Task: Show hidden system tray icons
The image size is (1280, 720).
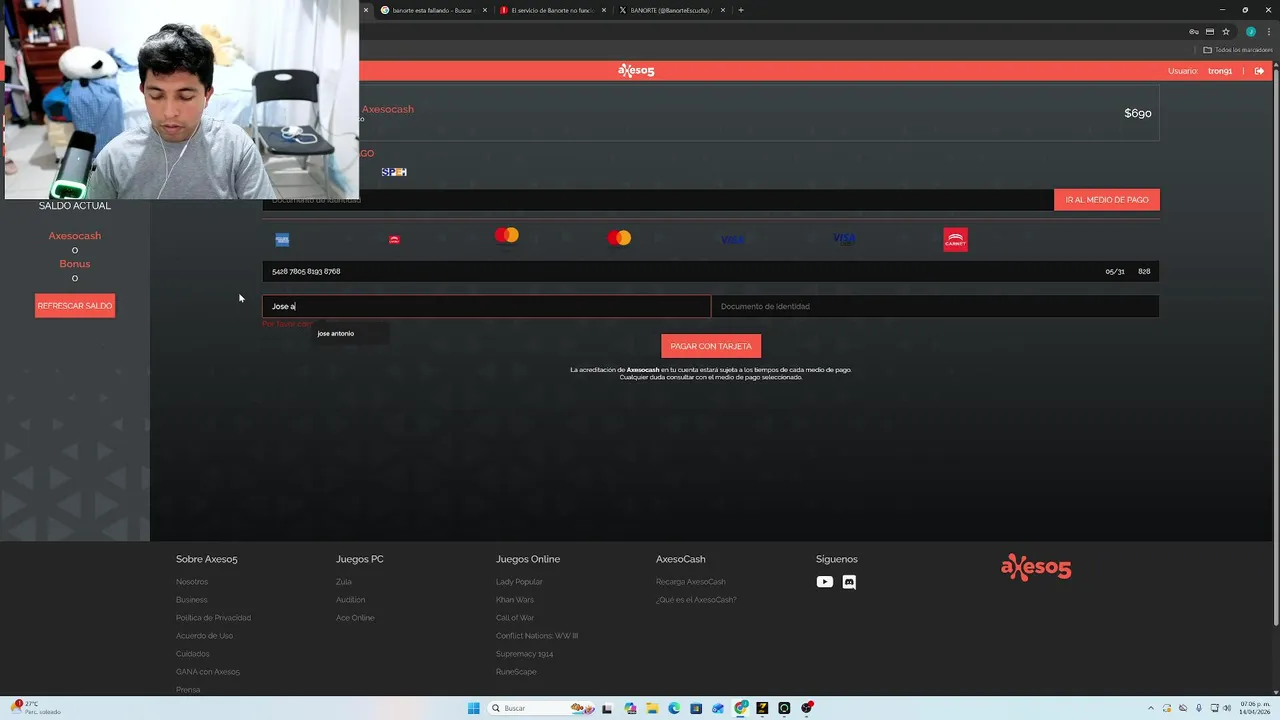Action: 1150,708
